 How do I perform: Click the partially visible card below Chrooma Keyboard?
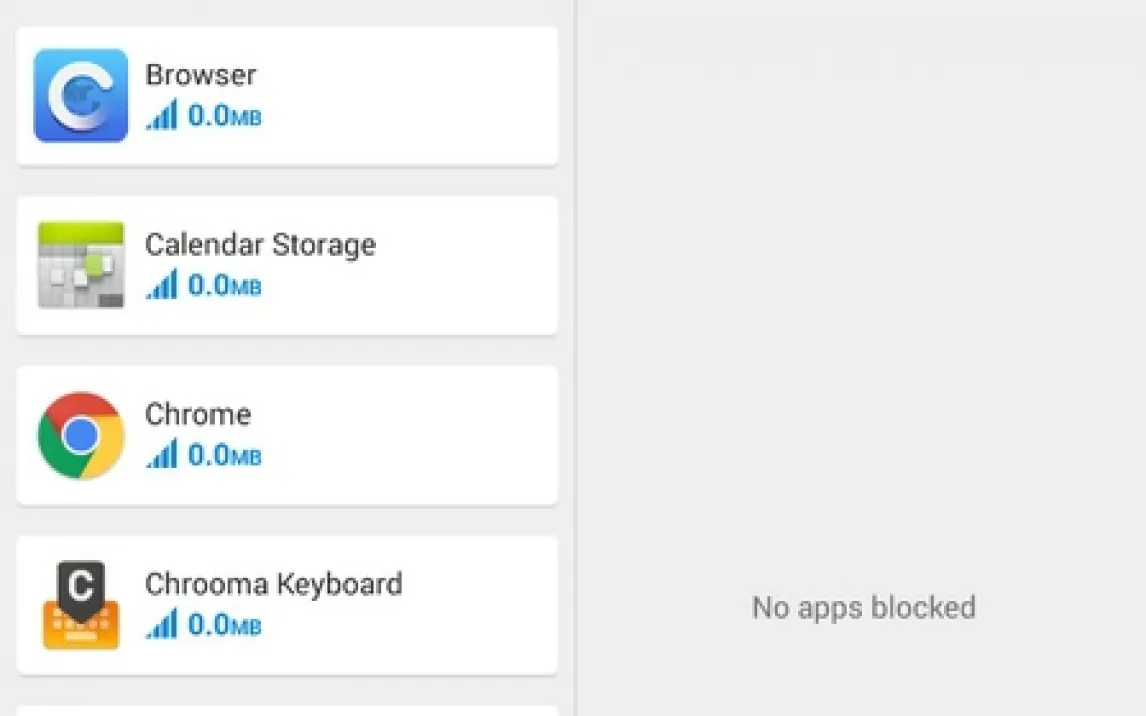click(287, 711)
